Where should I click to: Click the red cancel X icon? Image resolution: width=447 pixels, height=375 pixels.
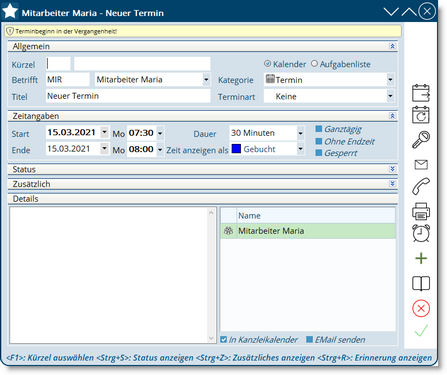421,308
